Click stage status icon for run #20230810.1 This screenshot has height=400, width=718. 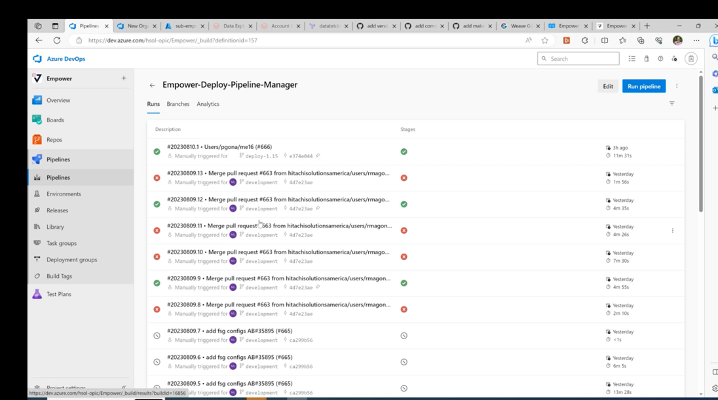point(404,151)
